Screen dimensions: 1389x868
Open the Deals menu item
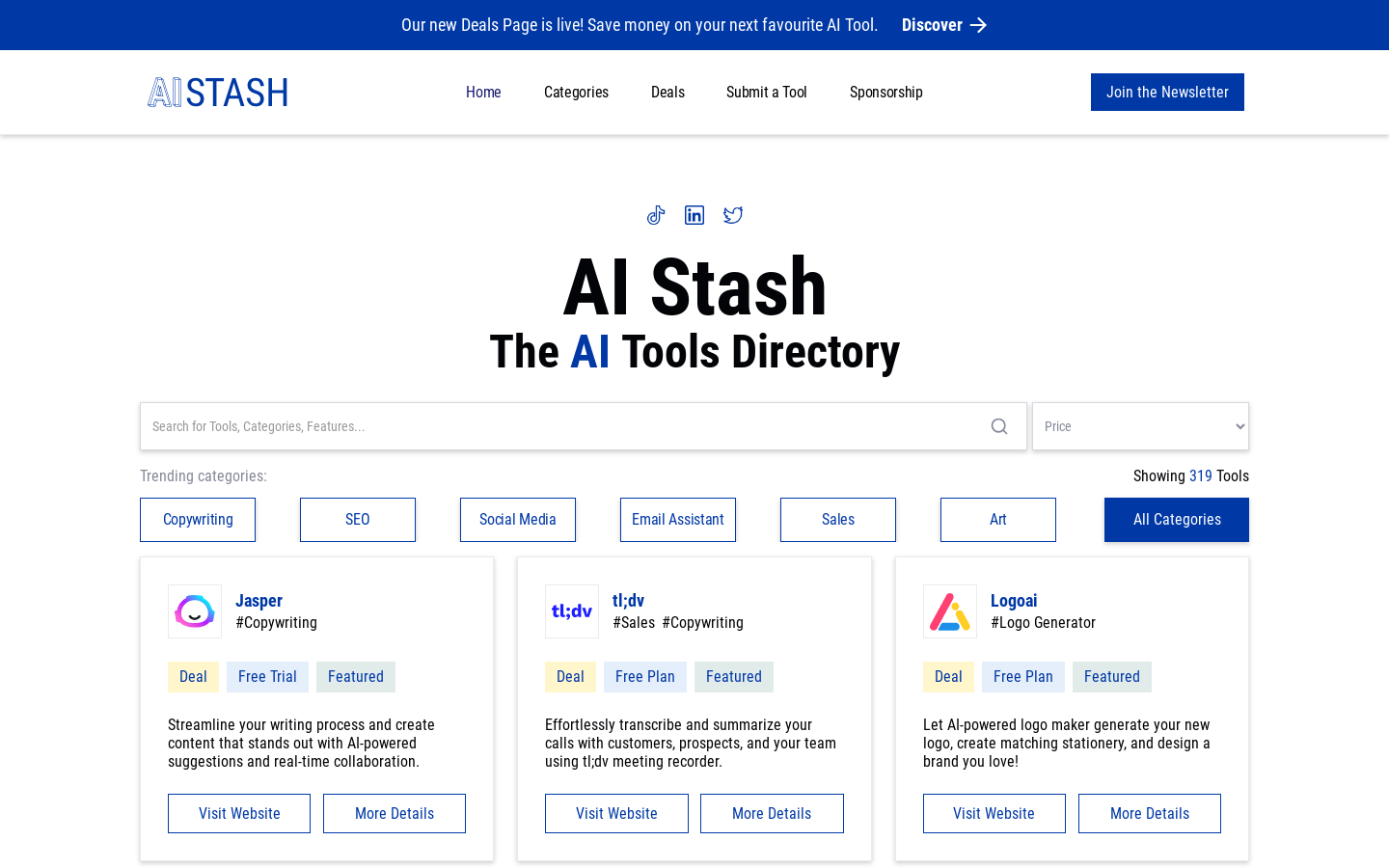[667, 93]
